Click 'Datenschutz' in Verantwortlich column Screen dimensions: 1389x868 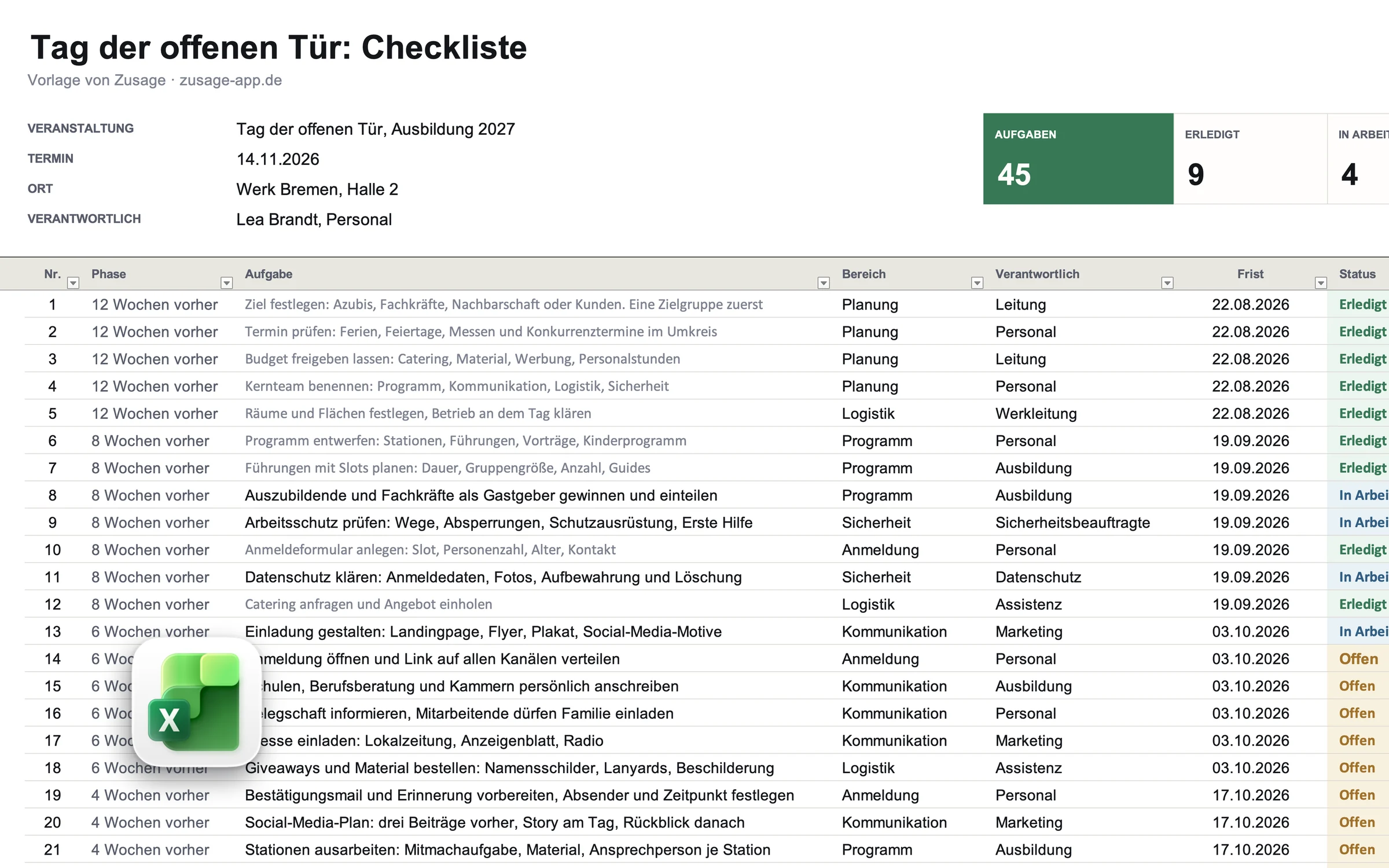tap(1038, 577)
